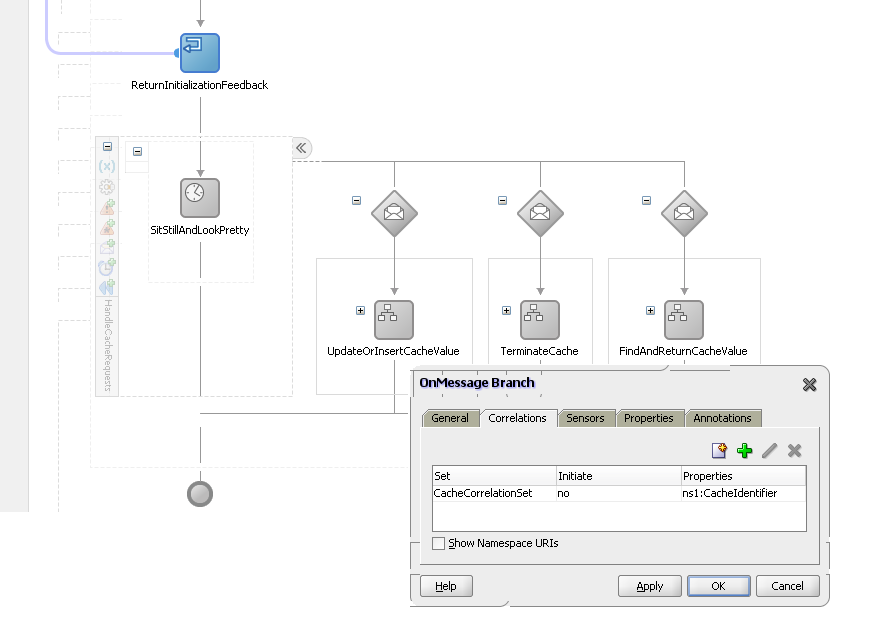Switch to the General tab
This screenshot has height=634, width=881.
tap(450, 418)
